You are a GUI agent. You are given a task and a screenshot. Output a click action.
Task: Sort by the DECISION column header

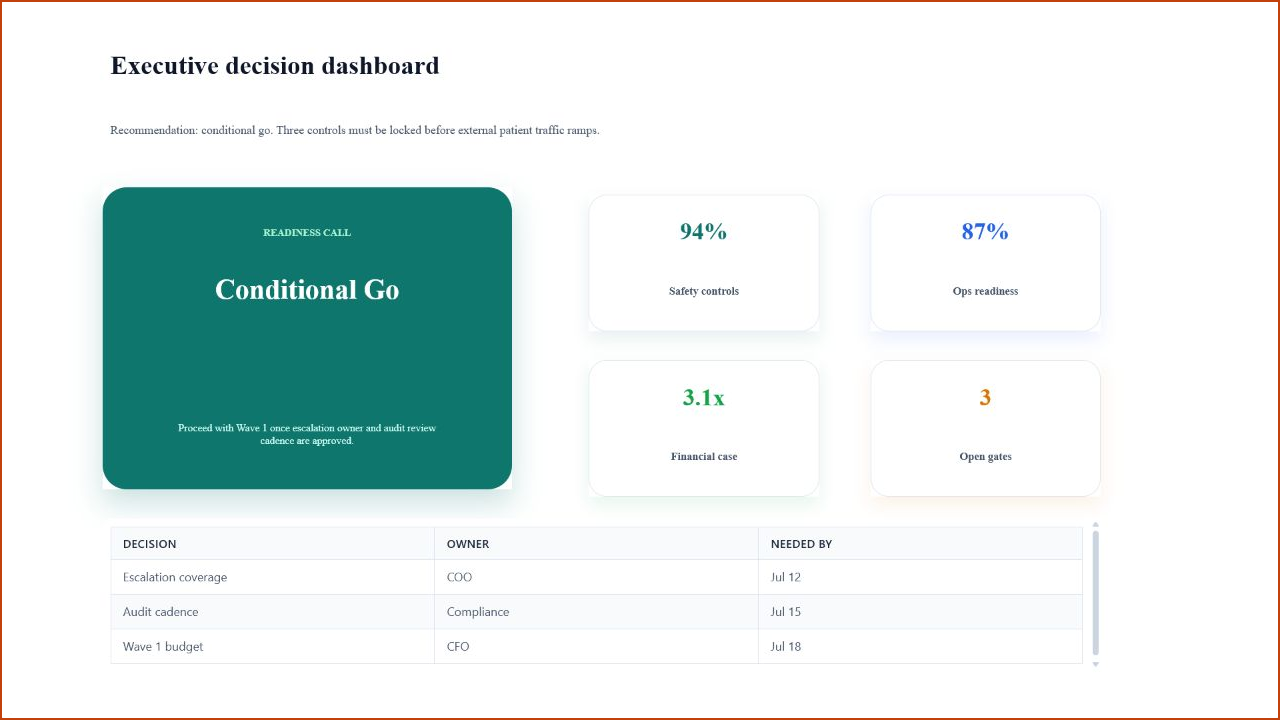[272, 544]
